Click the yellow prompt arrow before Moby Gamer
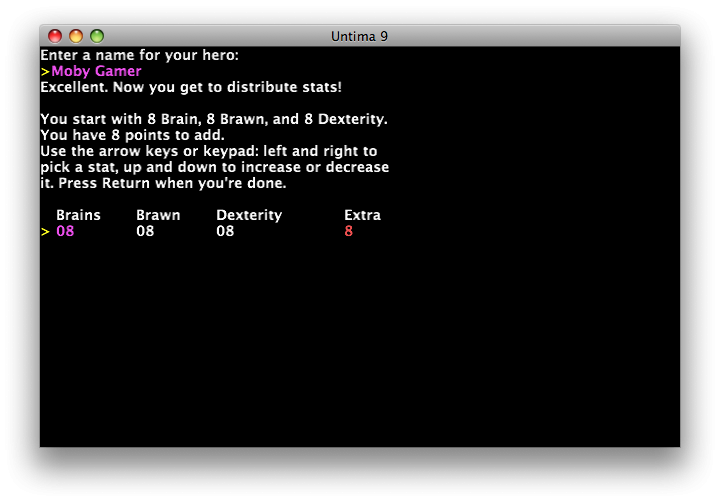 click(45, 71)
